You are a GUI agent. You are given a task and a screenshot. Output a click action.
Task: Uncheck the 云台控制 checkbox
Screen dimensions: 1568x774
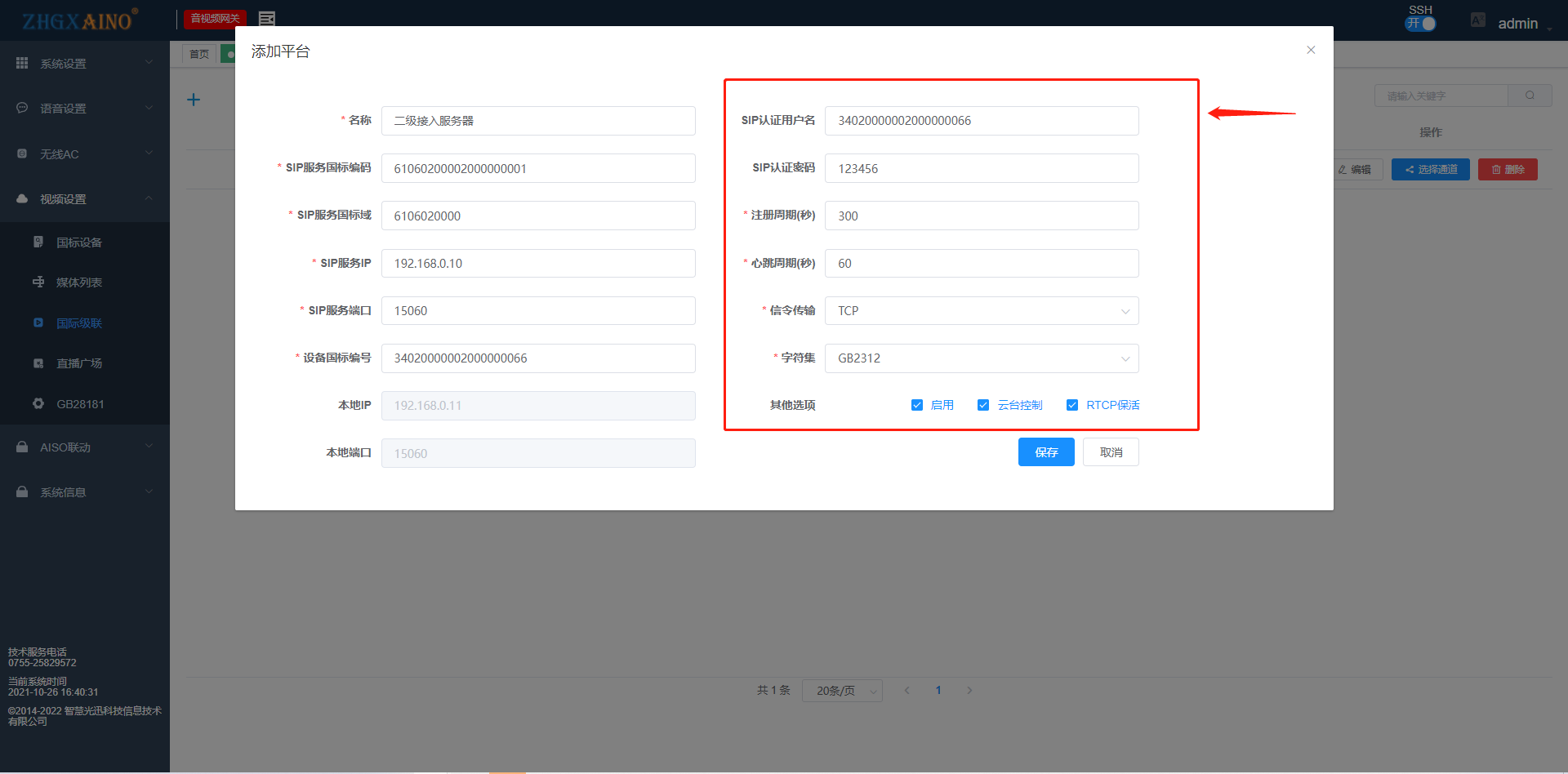(x=983, y=405)
